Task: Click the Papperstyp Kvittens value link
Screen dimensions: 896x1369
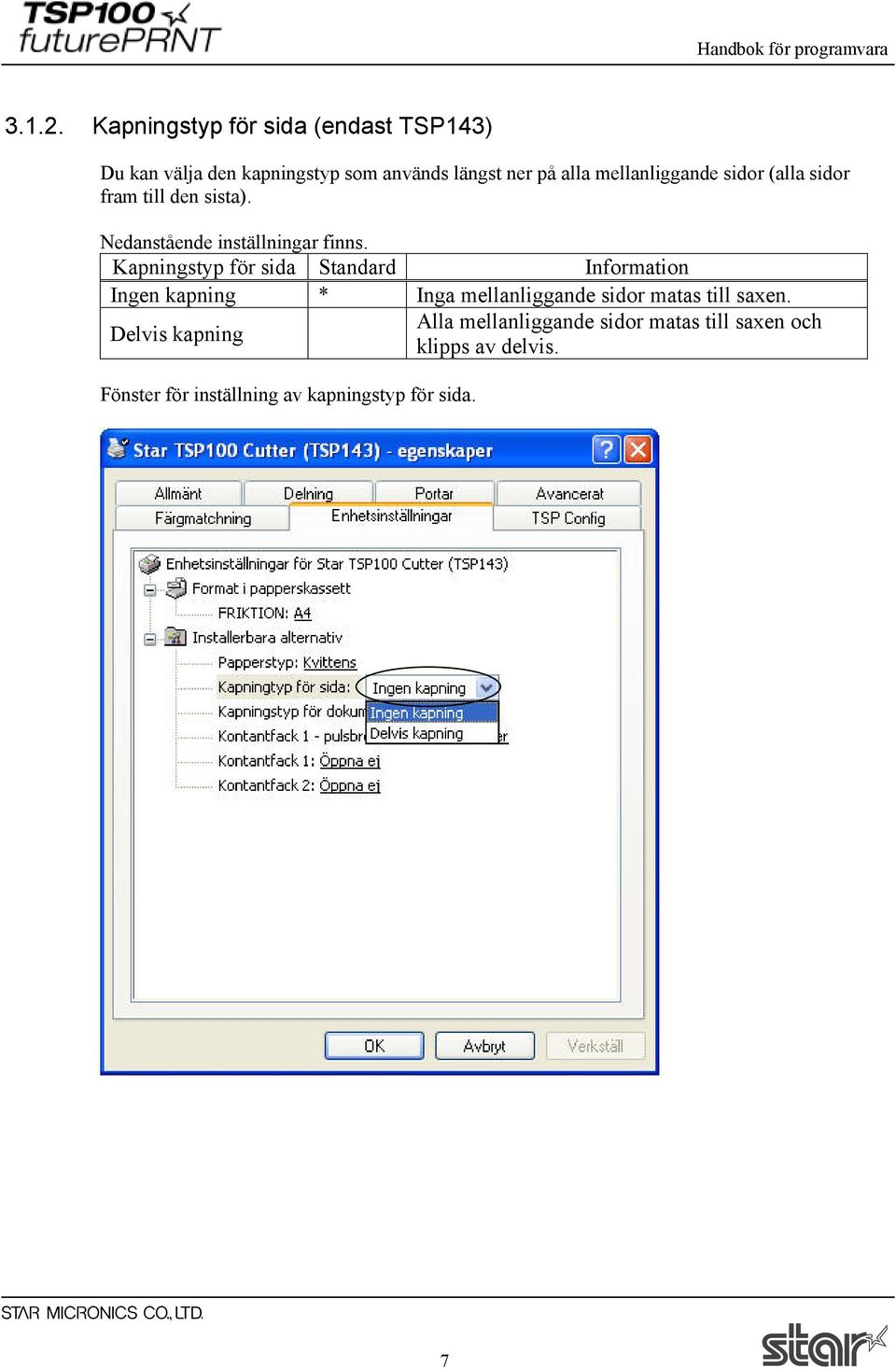Action: [x=329, y=662]
